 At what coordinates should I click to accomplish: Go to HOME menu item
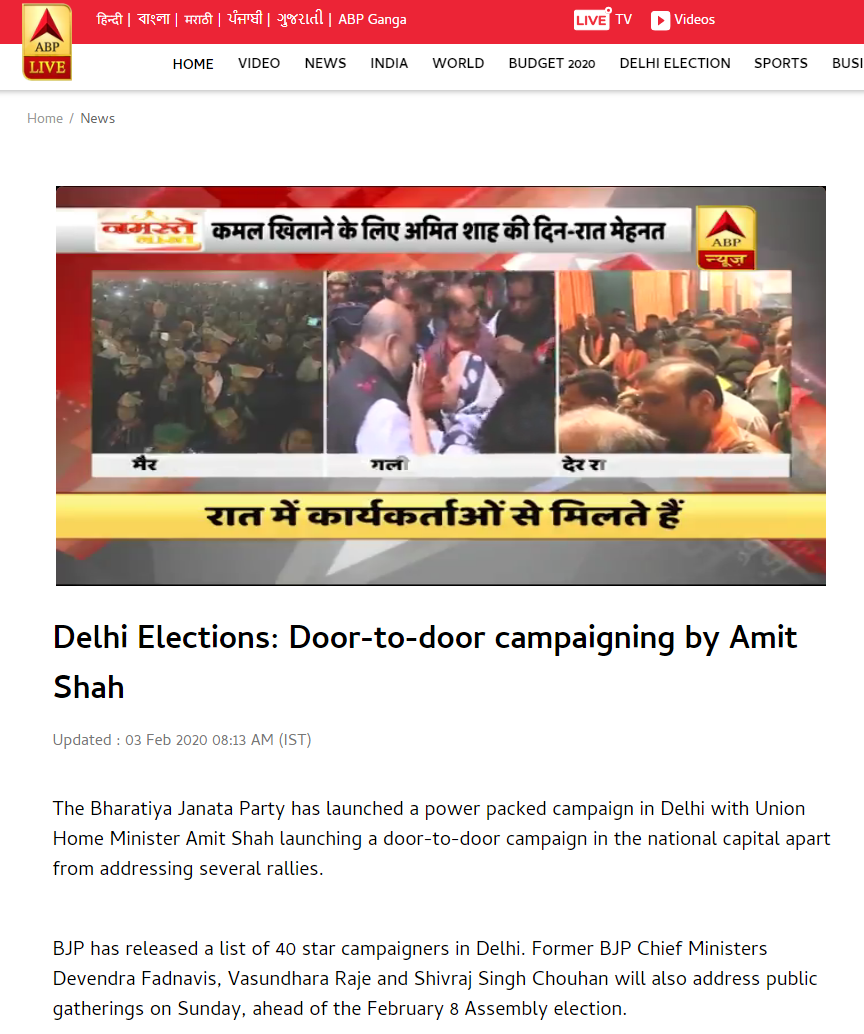193,64
